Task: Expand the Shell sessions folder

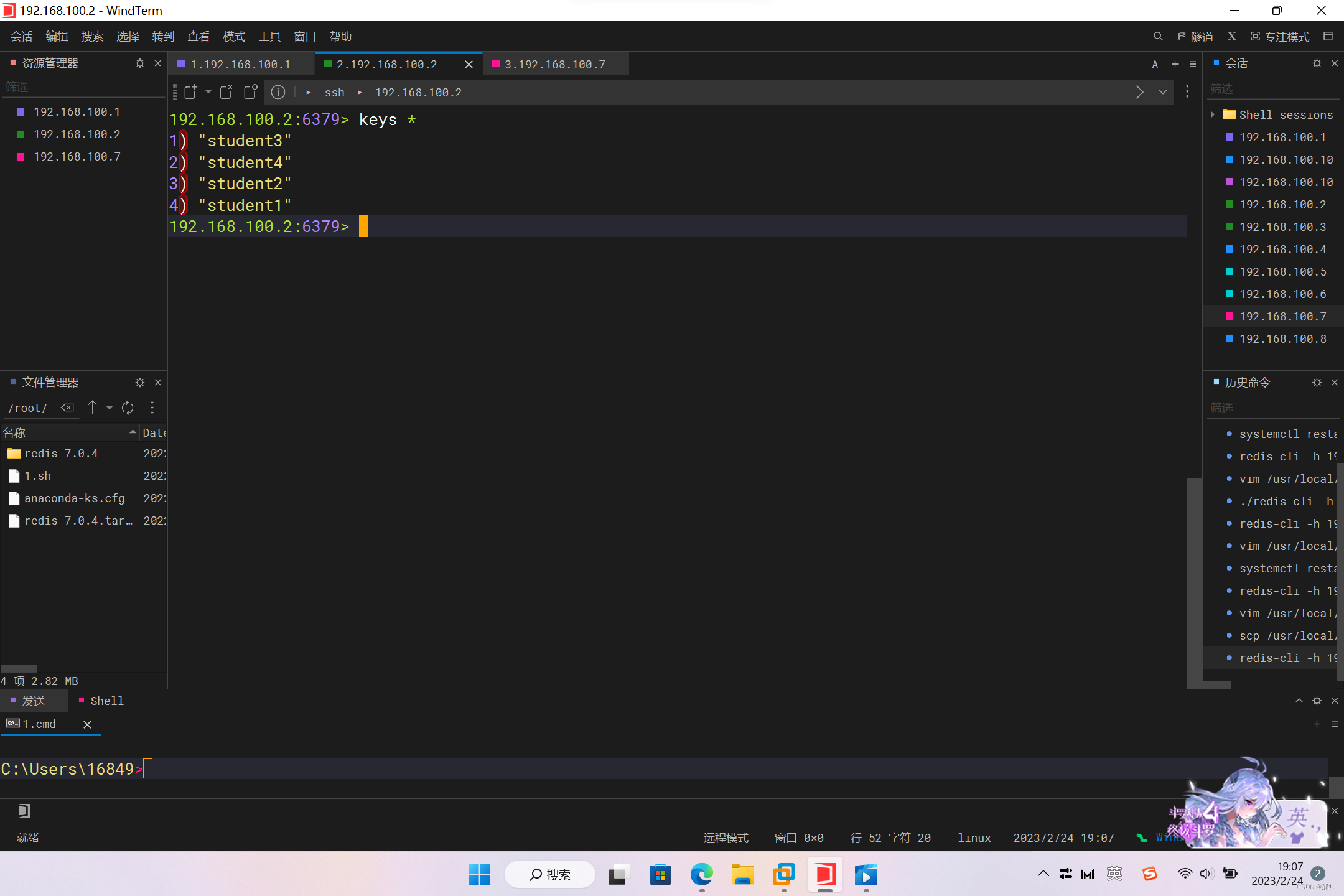Action: 1213,114
